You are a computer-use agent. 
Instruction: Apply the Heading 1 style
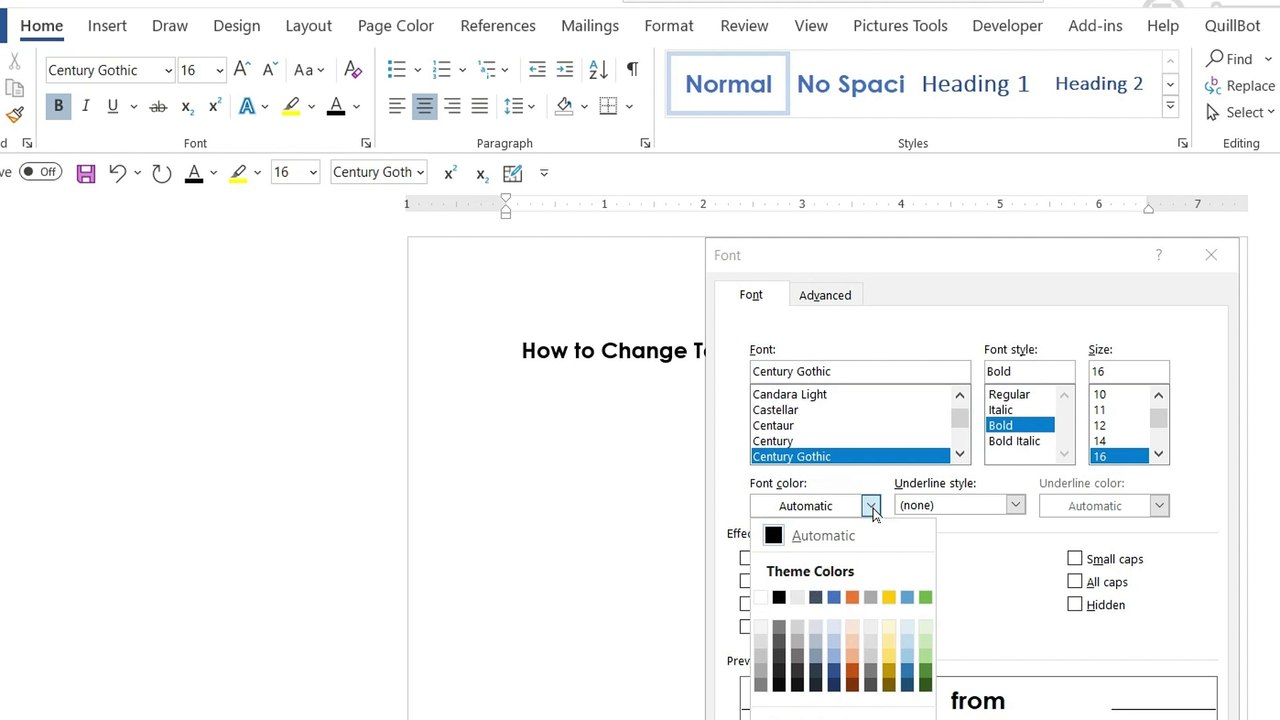pos(975,84)
